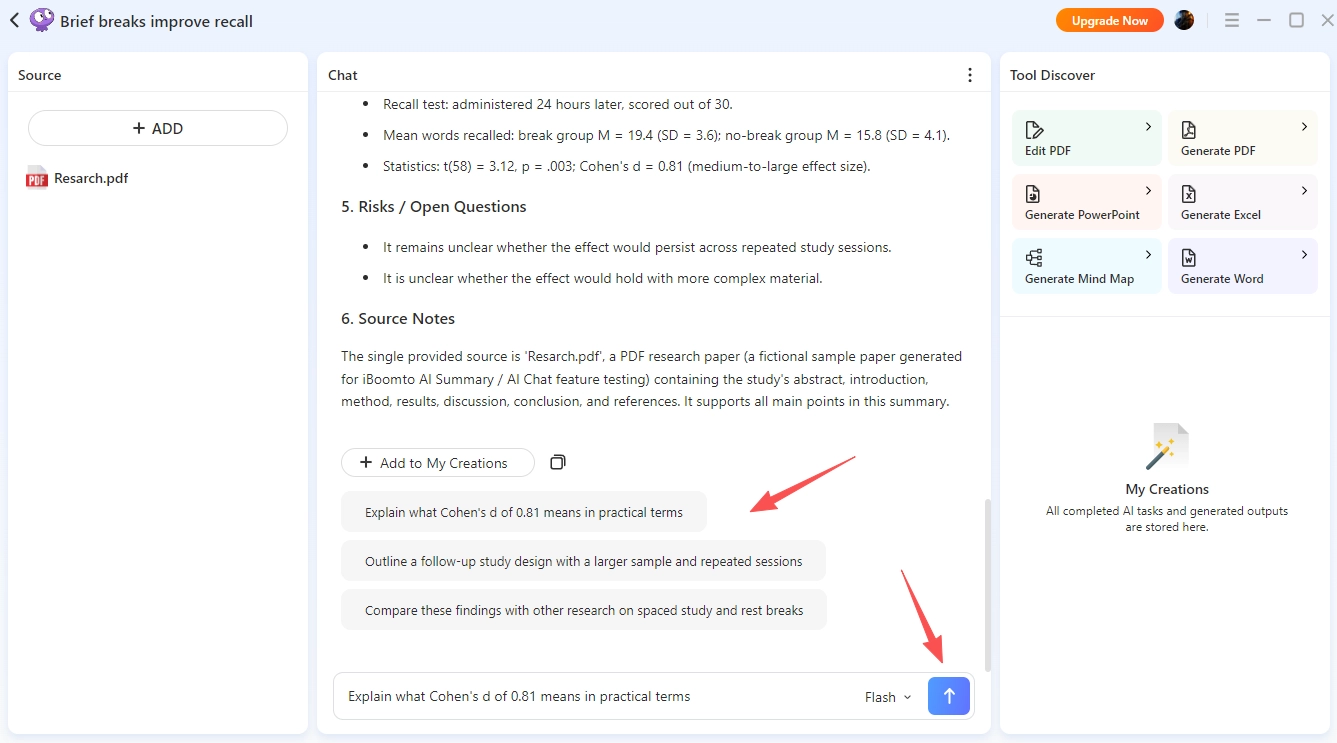Click the Generate Excel file icon
Screen dimensions: 1337x743
[x=1189, y=193]
